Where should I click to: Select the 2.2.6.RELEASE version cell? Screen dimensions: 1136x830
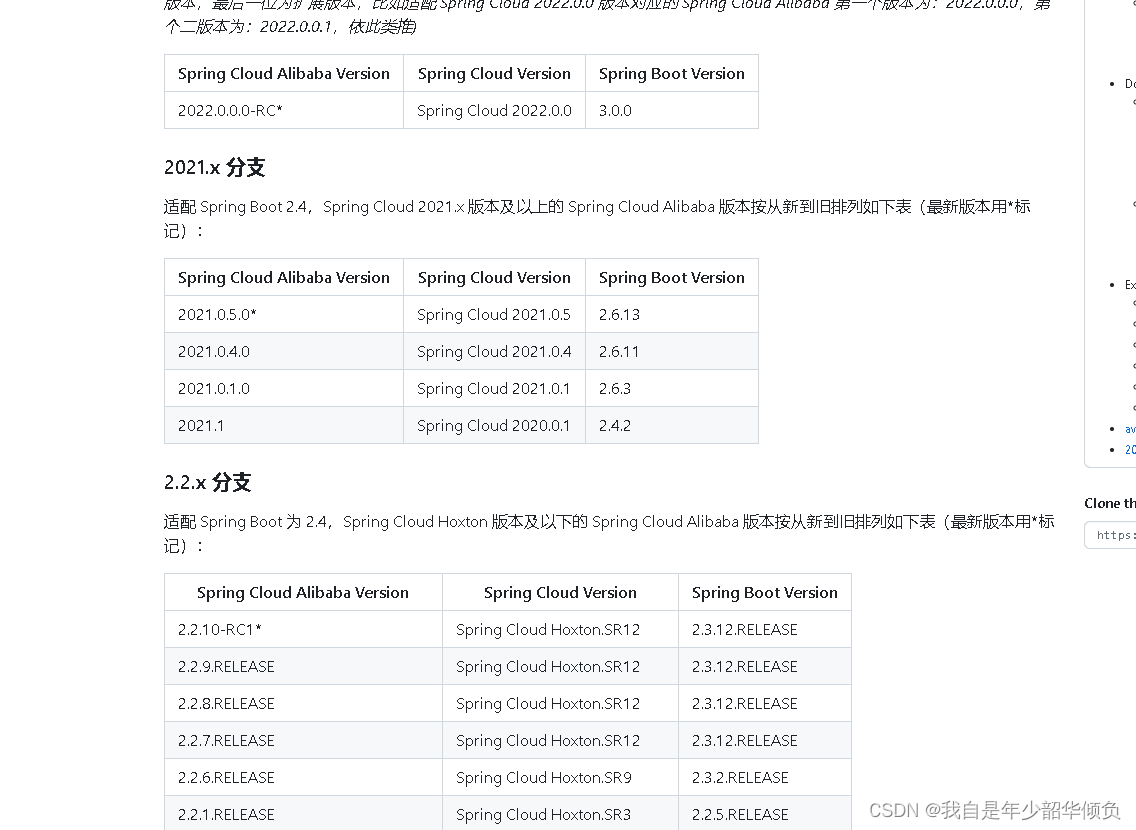click(304, 777)
